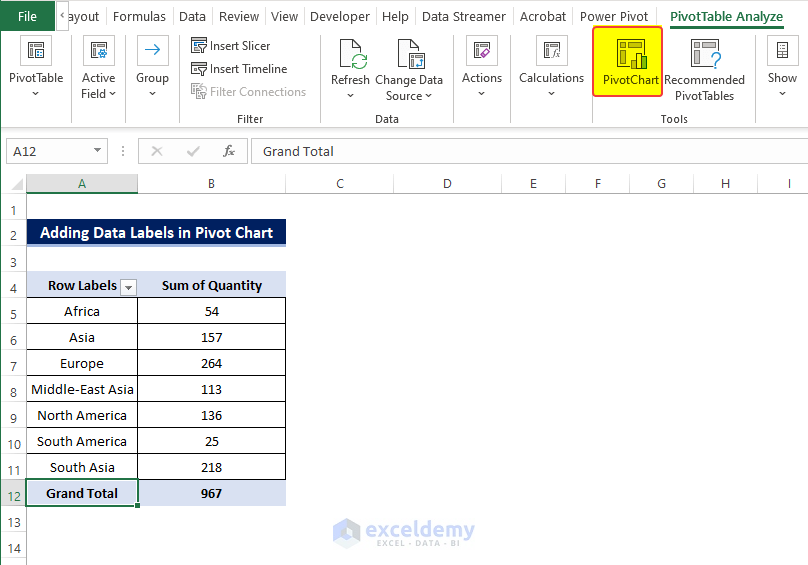Open the Power Pivot tab
Image resolution: width=808 pixels, height=565 pixels.
coord(614,16)
